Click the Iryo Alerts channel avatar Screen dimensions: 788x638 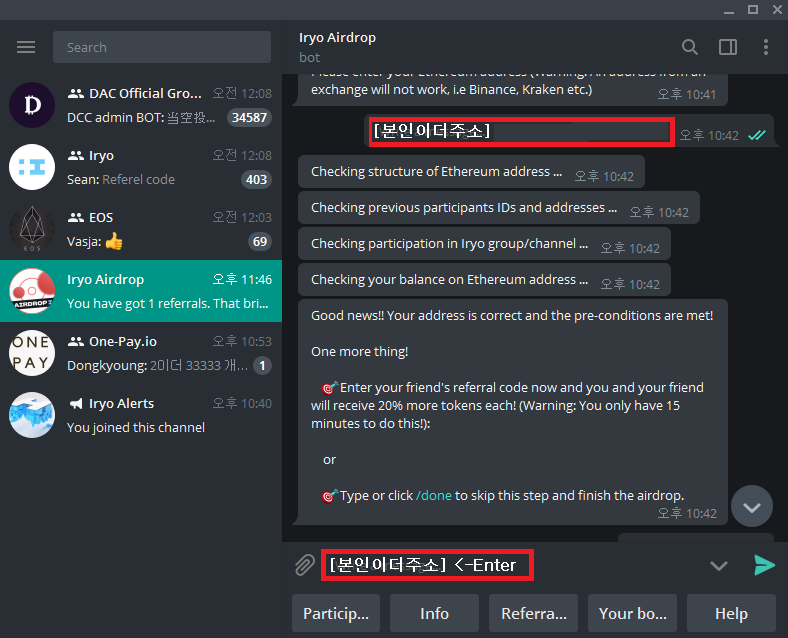click(32, 415)
